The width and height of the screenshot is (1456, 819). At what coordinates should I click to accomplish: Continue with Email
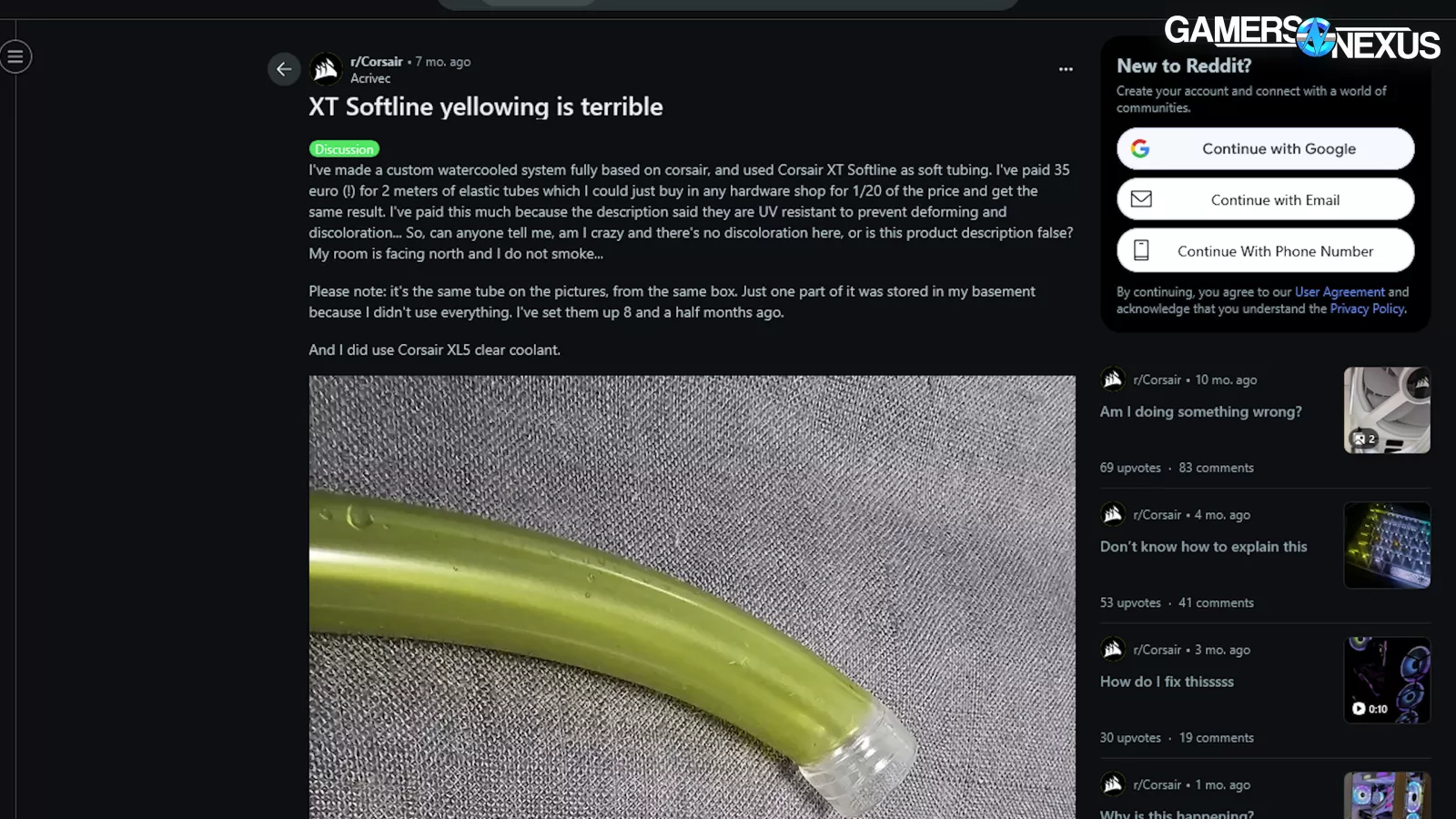[1265, 199]
